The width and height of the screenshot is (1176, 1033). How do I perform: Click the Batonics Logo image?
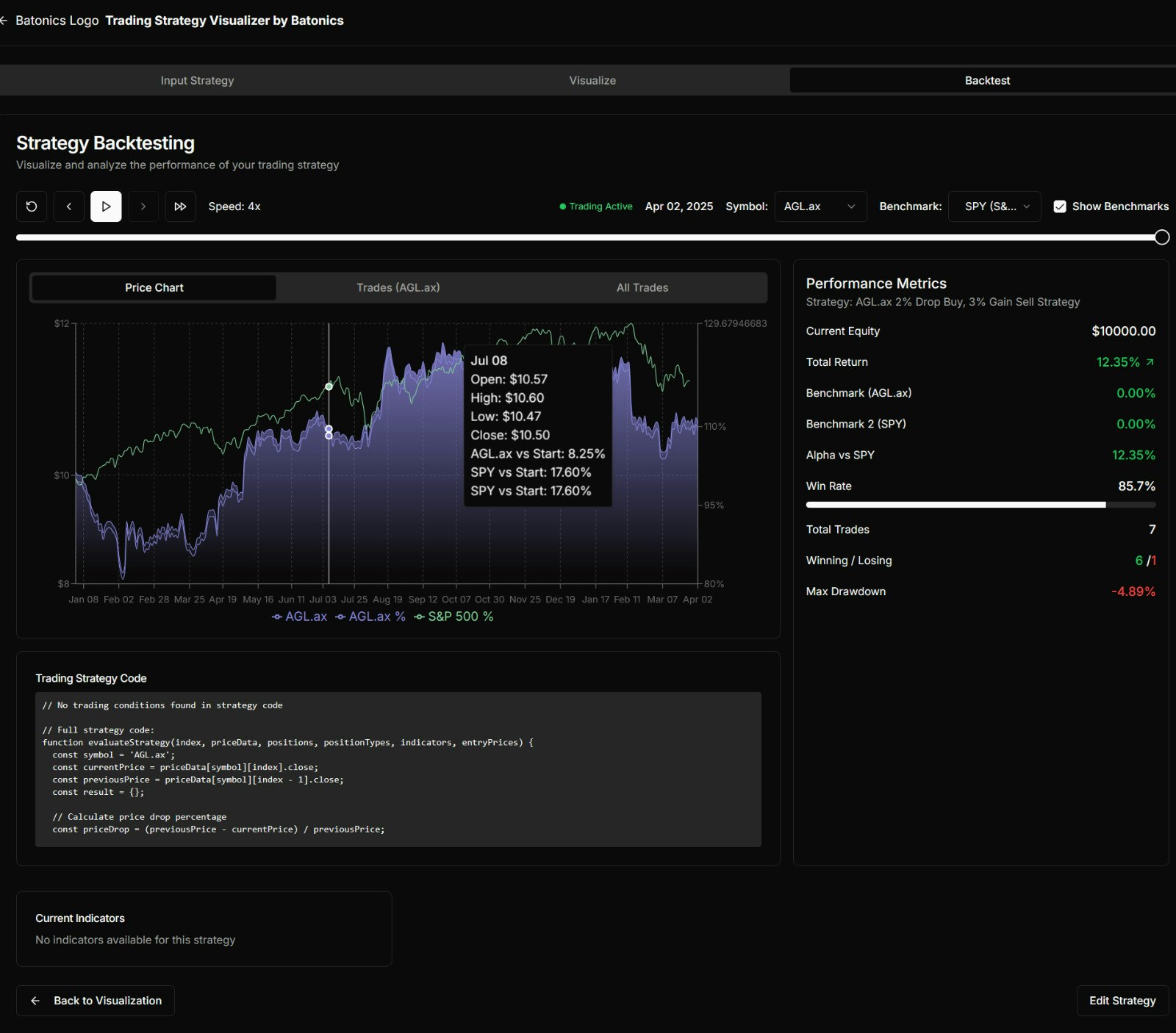coord(57,21)
